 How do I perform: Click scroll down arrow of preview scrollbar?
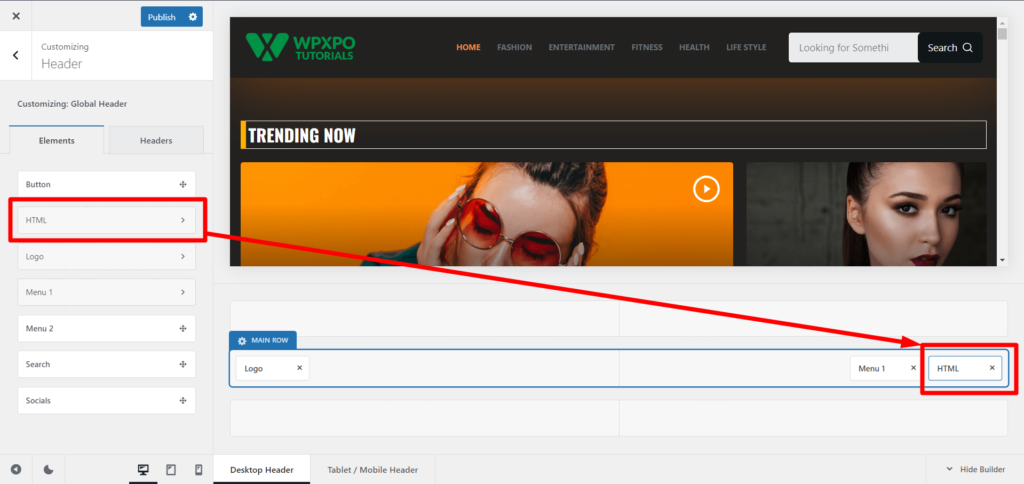(x=1002, y=260)
